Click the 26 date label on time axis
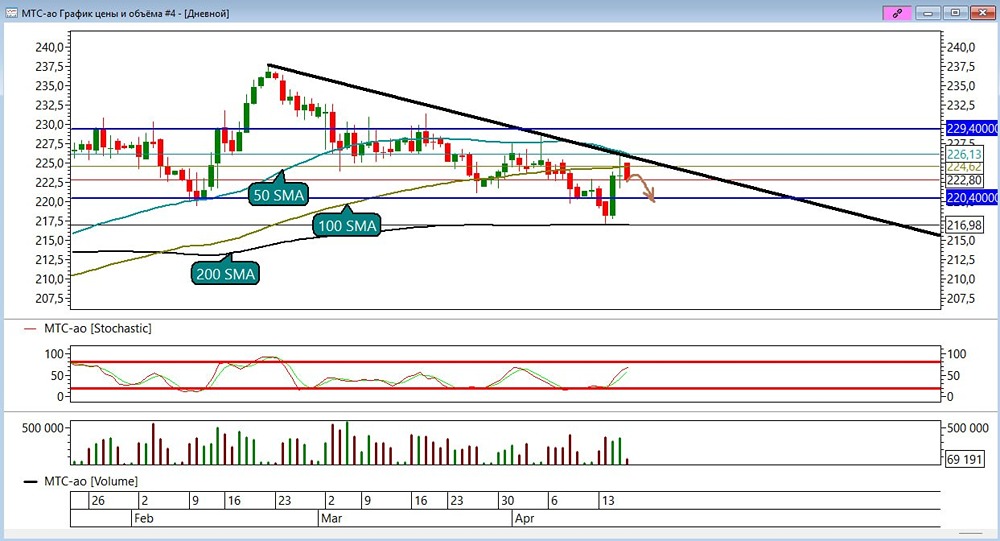 [98, 501]
